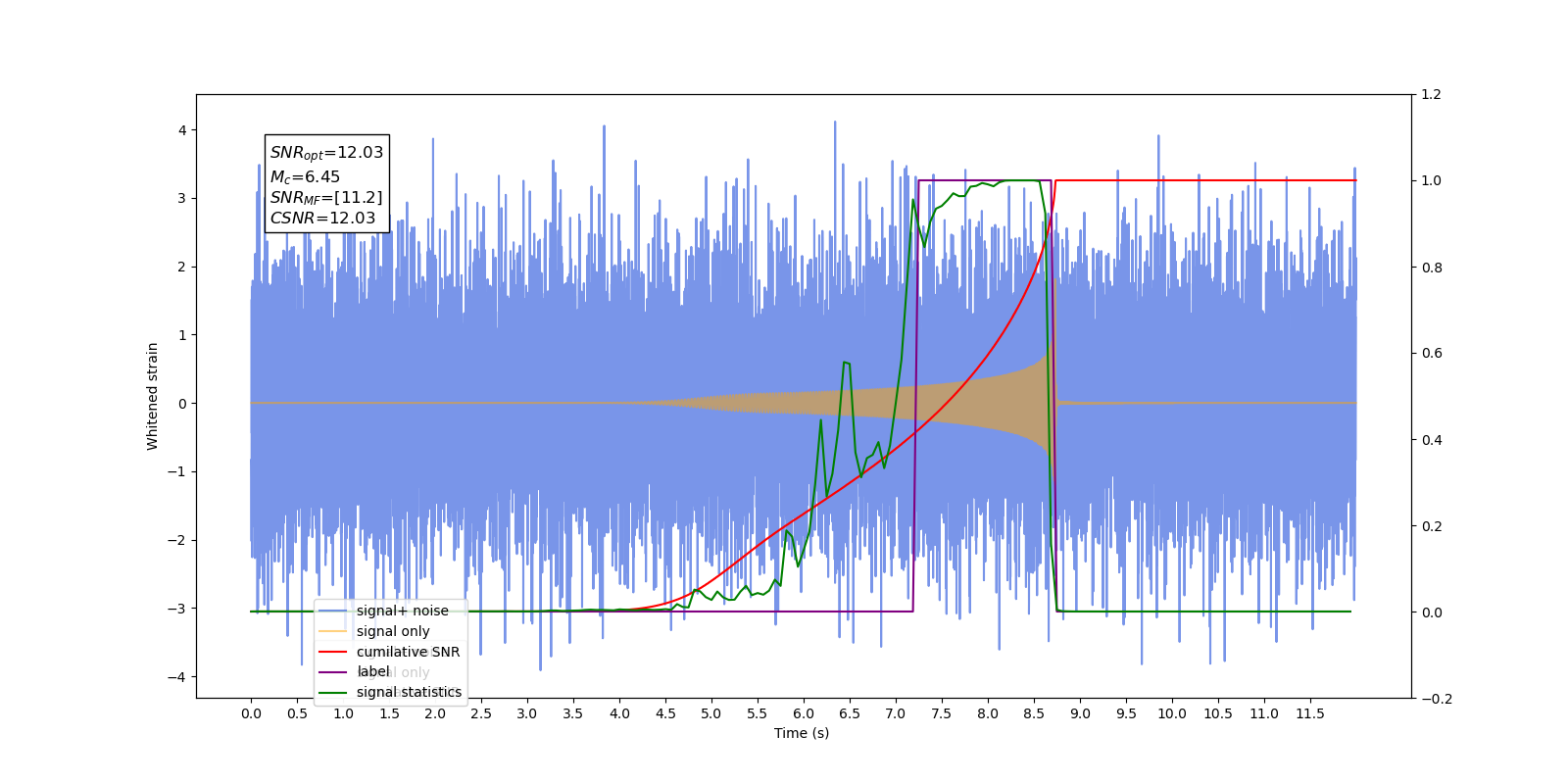Click the left-axis tick labeled 2
Viewport: 1568px width, 784px height.
(x=181, y=267)
